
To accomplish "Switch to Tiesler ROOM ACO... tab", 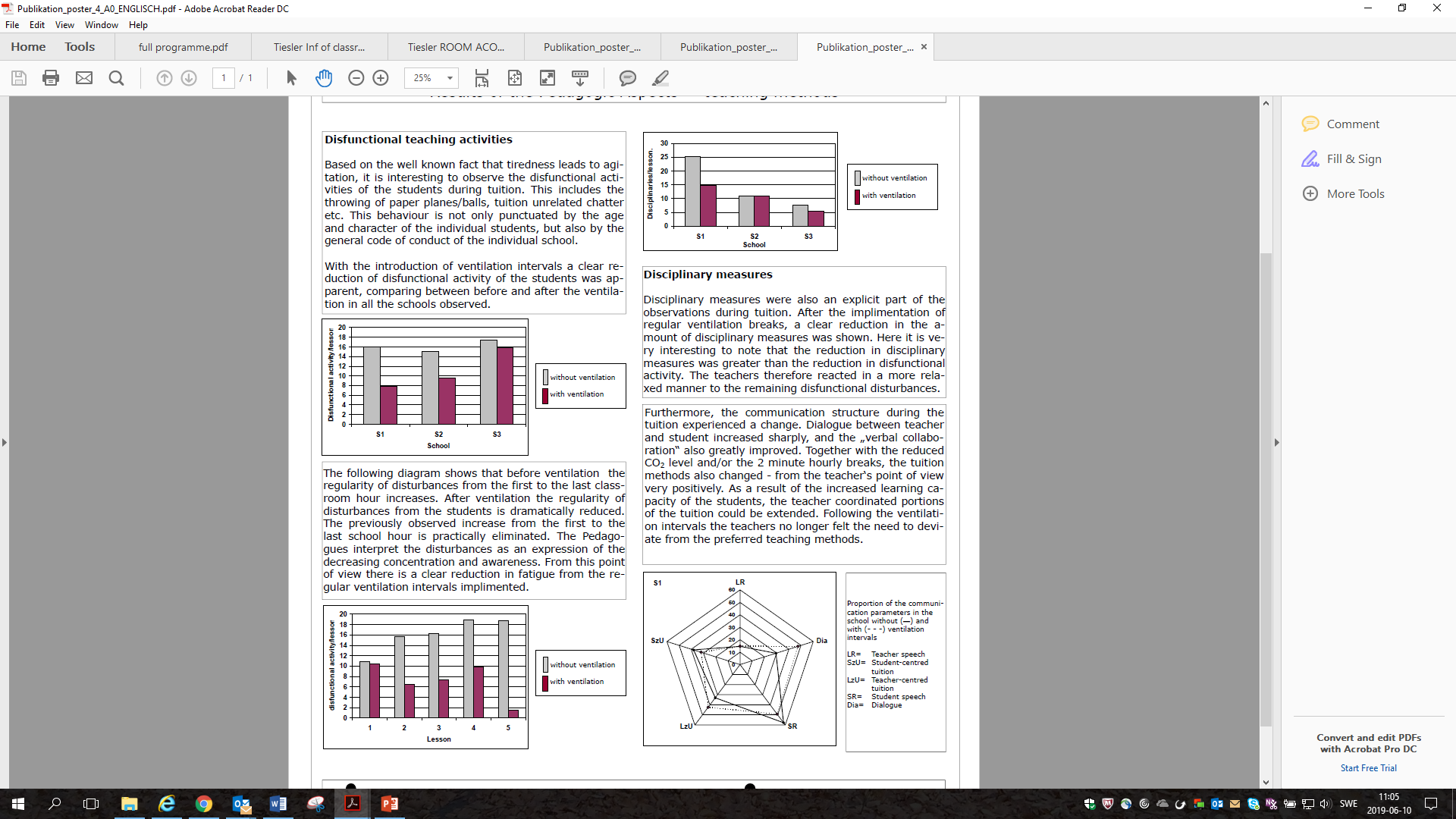I will [456, 47].
